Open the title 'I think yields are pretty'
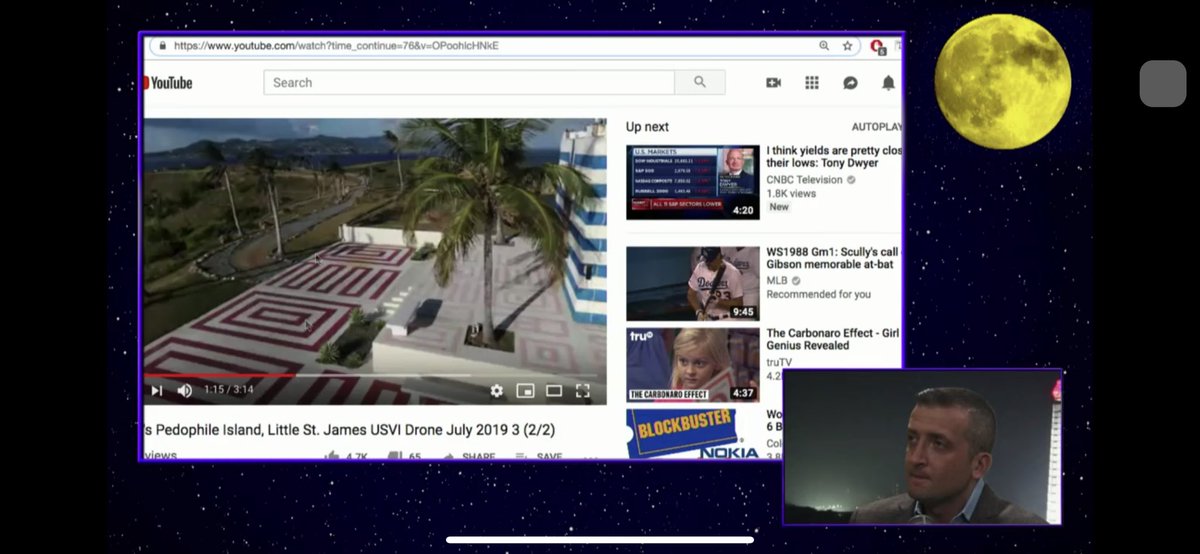Screen dimensions: 1200x554 coord(834,156)
